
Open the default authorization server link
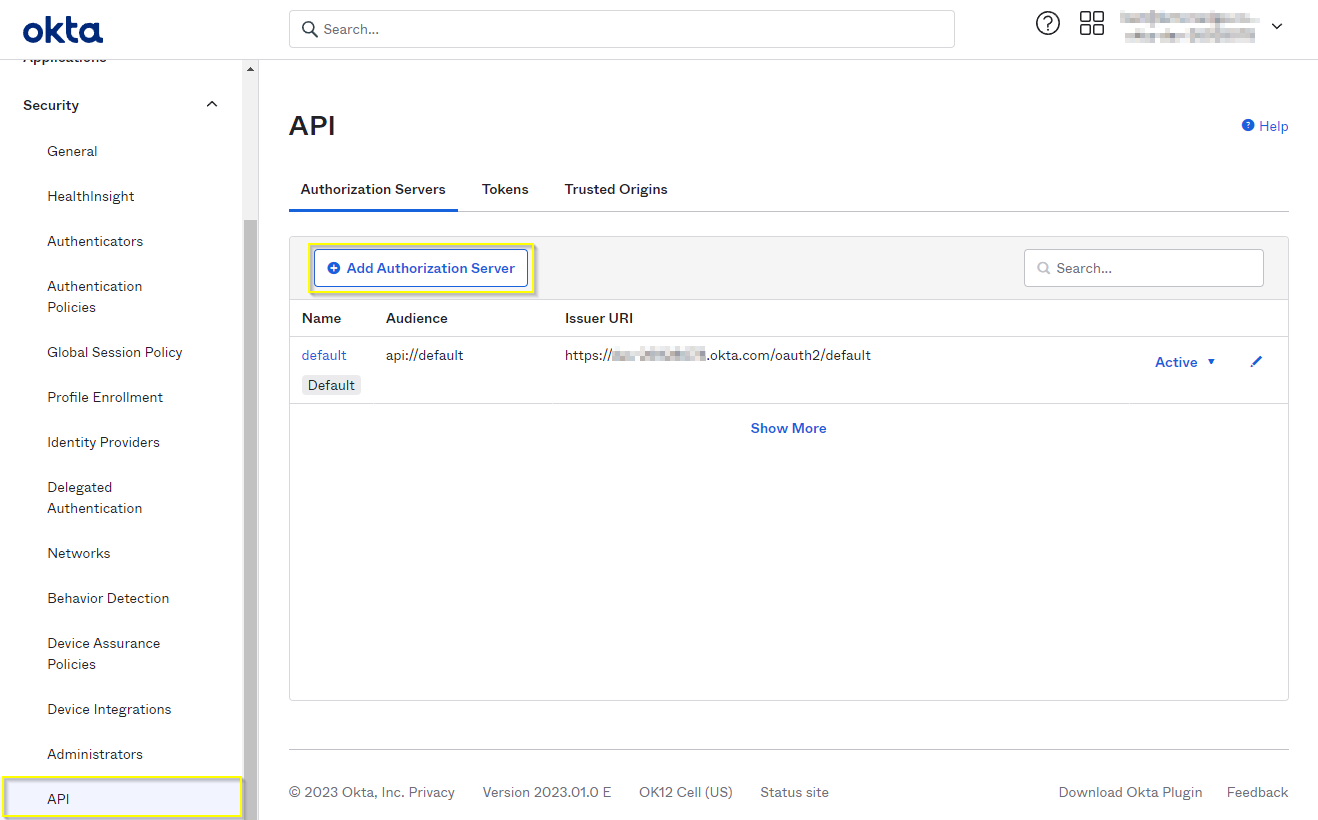[x=324, y=355]
